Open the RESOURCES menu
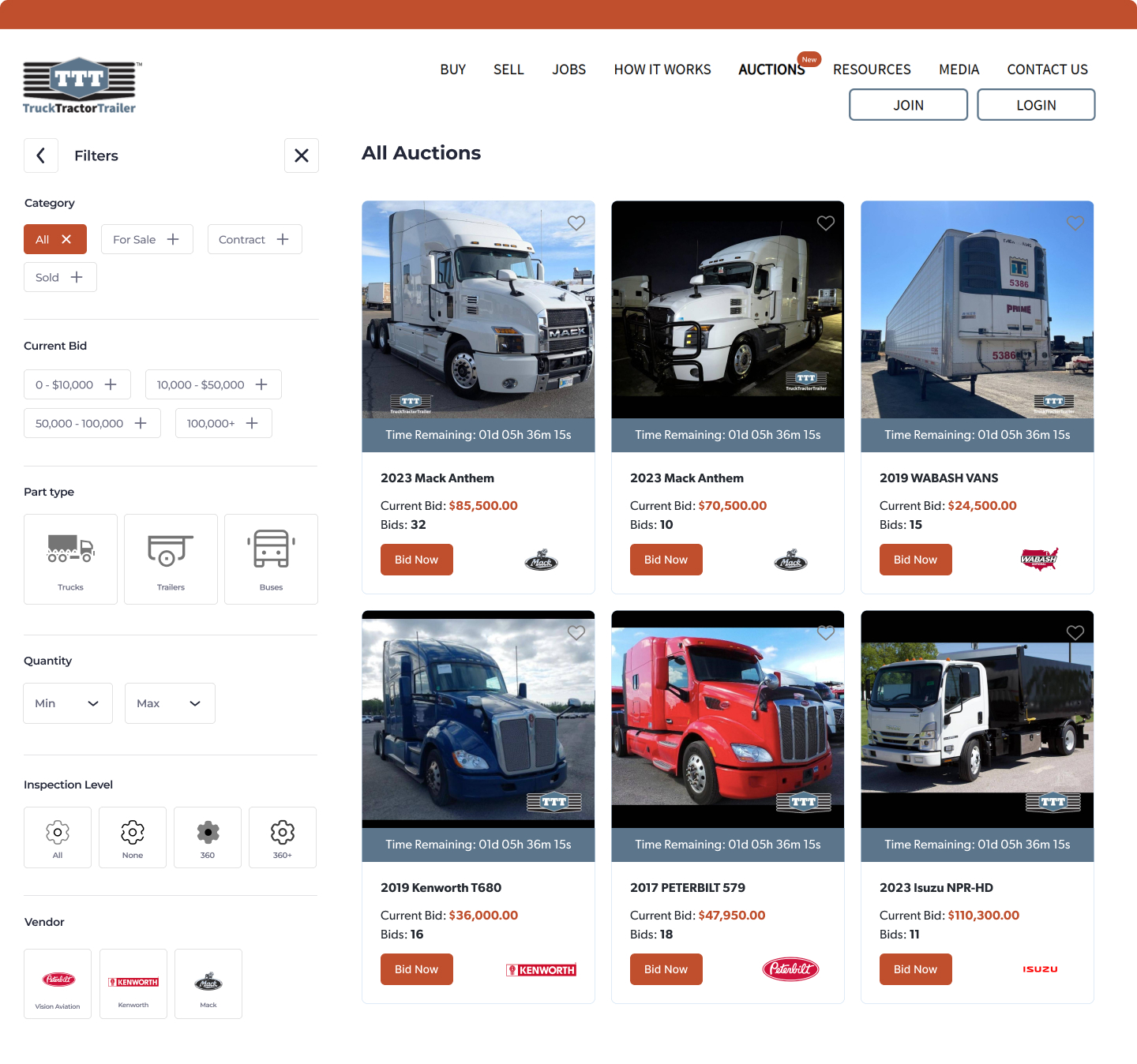 (872, 69)
